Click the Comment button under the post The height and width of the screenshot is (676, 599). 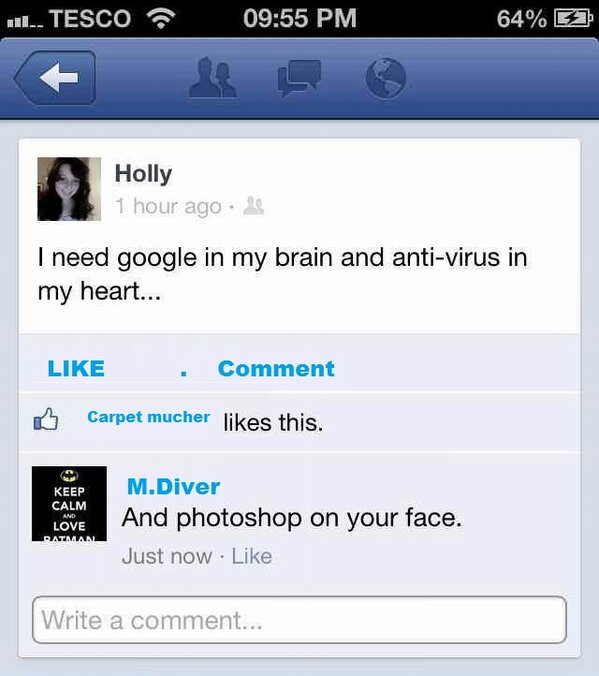point(276,369)
